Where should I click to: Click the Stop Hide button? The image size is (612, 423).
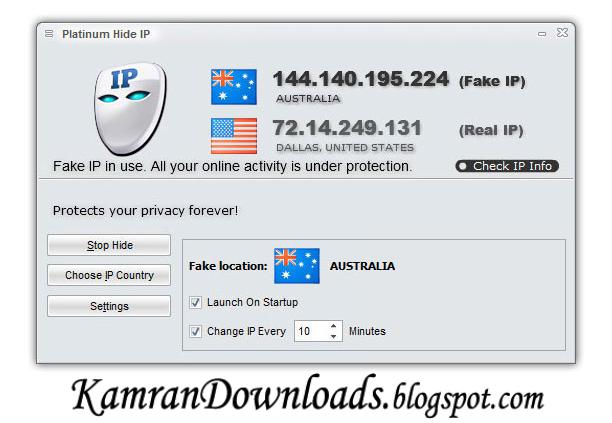tap(109, 245)
